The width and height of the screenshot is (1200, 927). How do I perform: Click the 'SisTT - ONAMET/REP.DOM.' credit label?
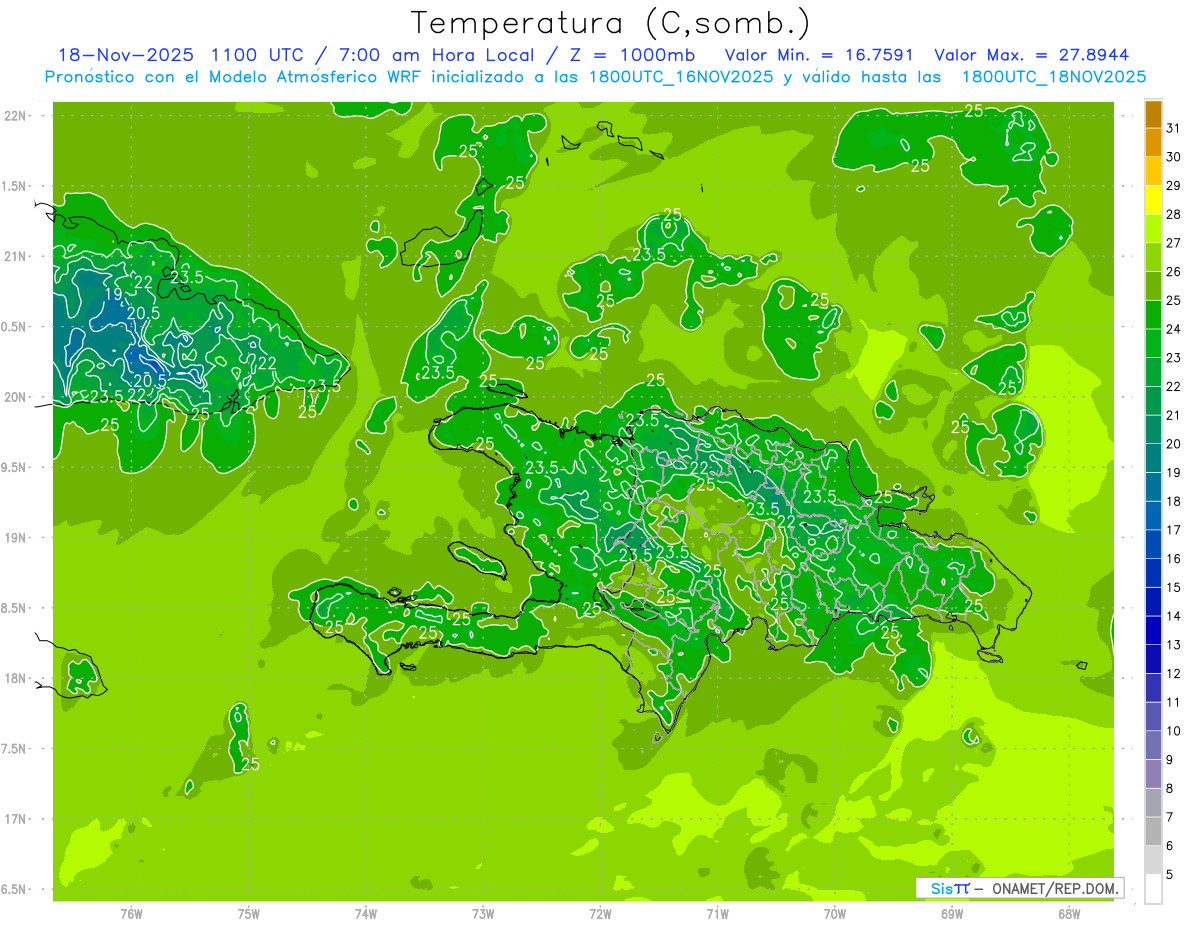(x=1019, y=888)
